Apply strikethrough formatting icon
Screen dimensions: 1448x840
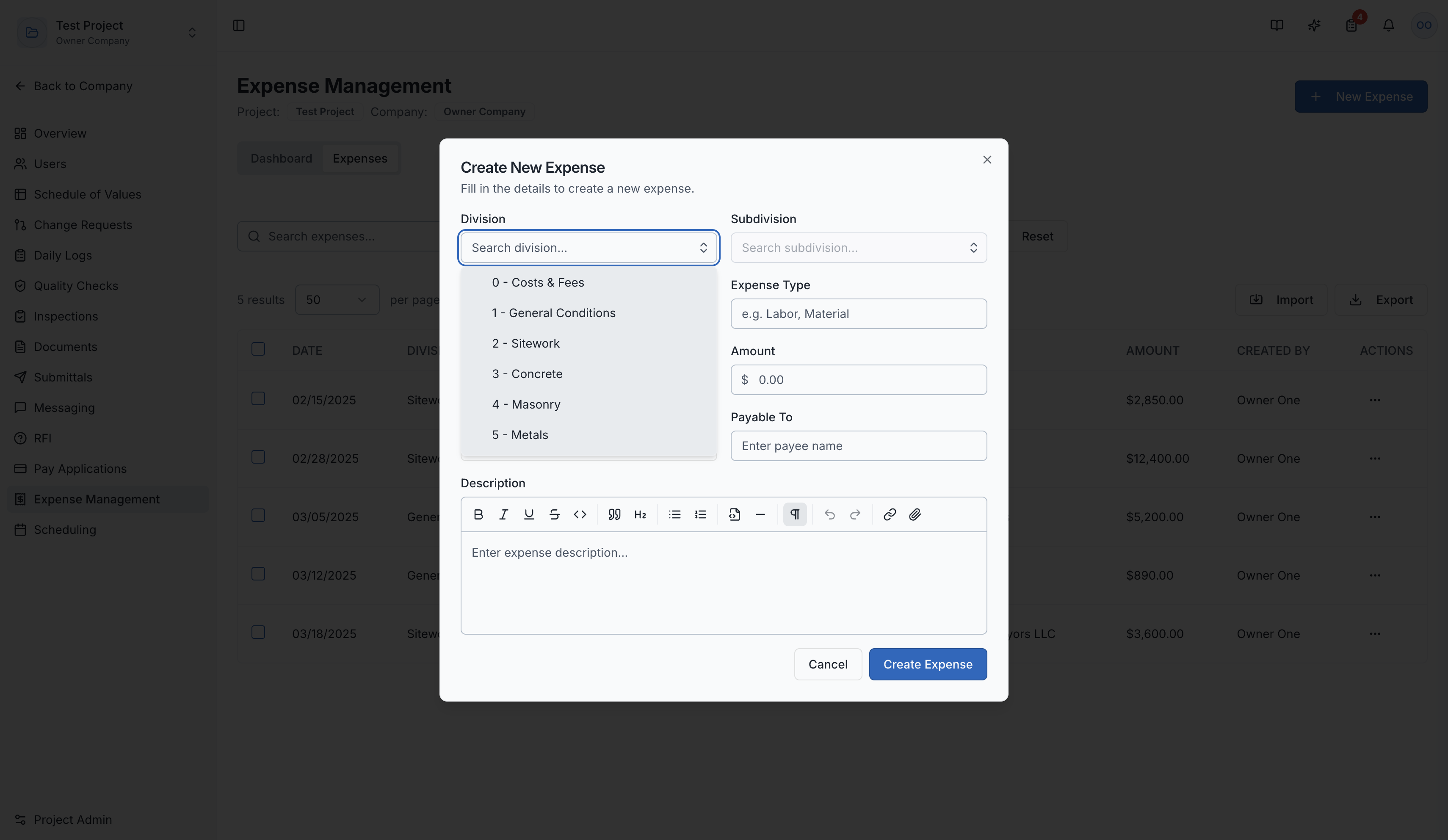point(554,514)
